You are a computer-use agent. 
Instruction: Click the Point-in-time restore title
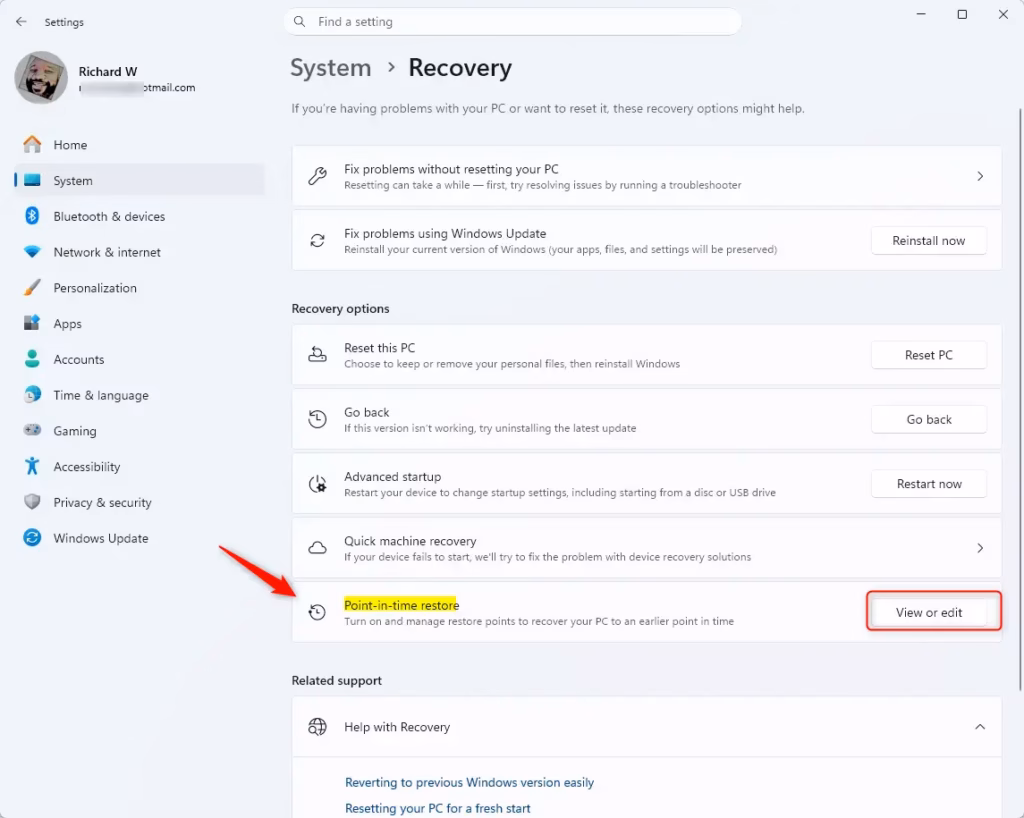point(402,605)
